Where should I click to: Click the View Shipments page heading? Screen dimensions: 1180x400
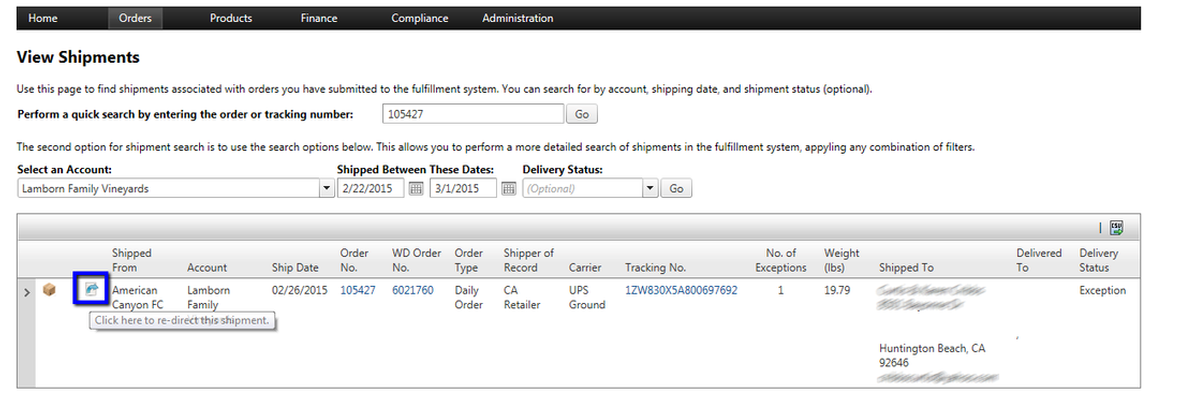click(x=78, y=57)
